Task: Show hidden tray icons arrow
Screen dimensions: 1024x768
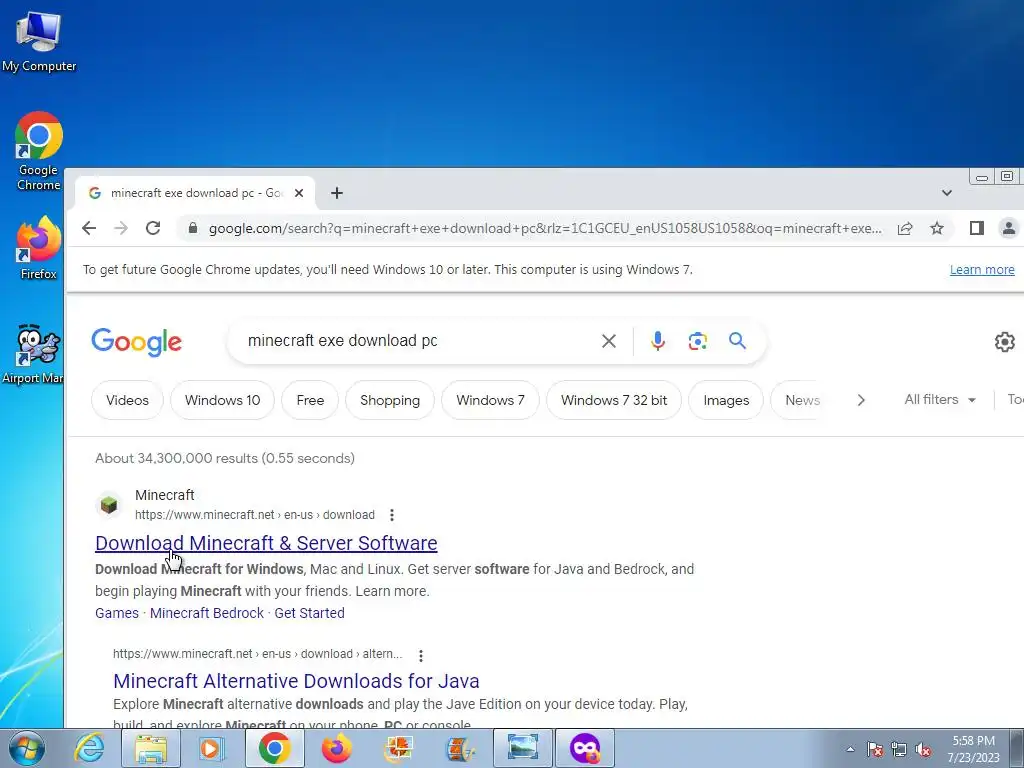Action: coord(850,750)
